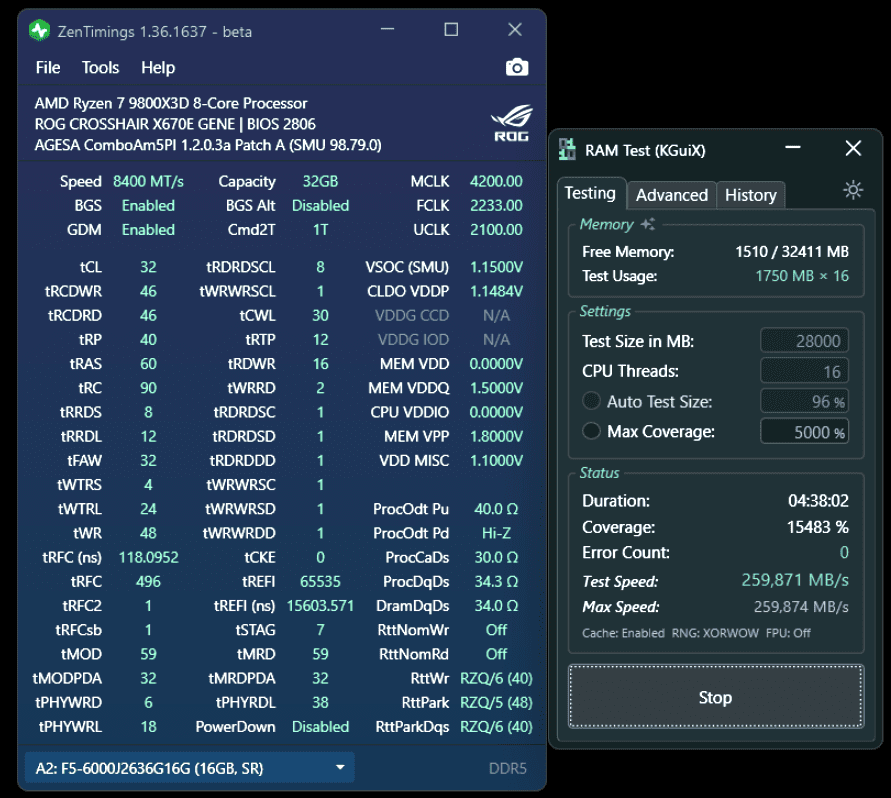Image resolution: width=891 pixels, height=798 pixels.
Task: Click the MEM VDDQ value 1.5000V
Action: pos(496,388)
